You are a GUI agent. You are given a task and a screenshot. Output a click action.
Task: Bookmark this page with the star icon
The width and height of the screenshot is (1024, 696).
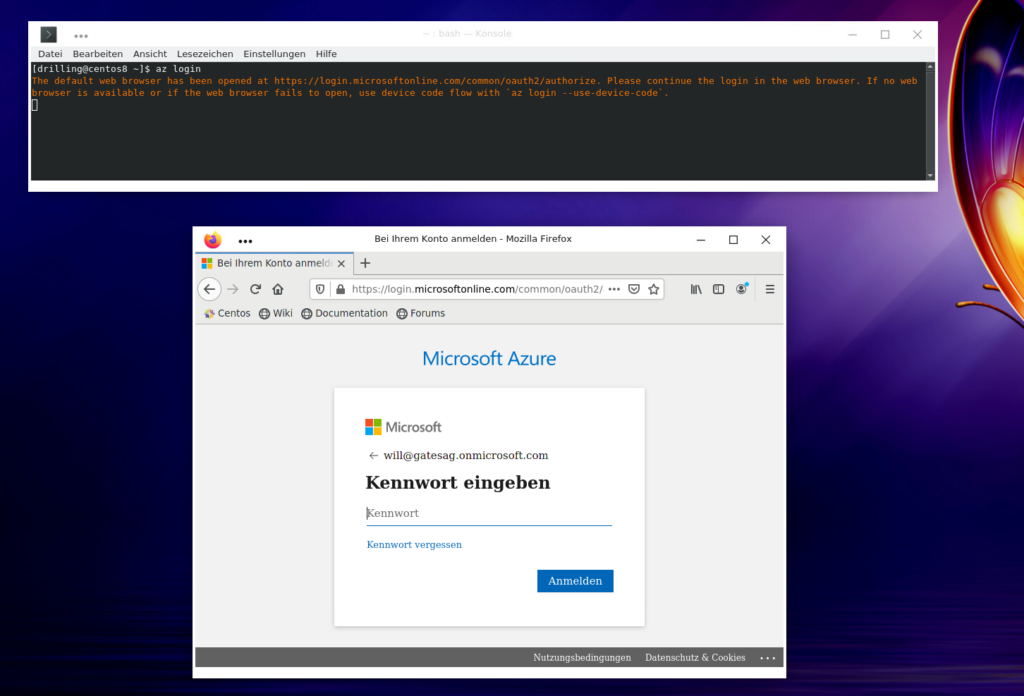tap(654, 289)
